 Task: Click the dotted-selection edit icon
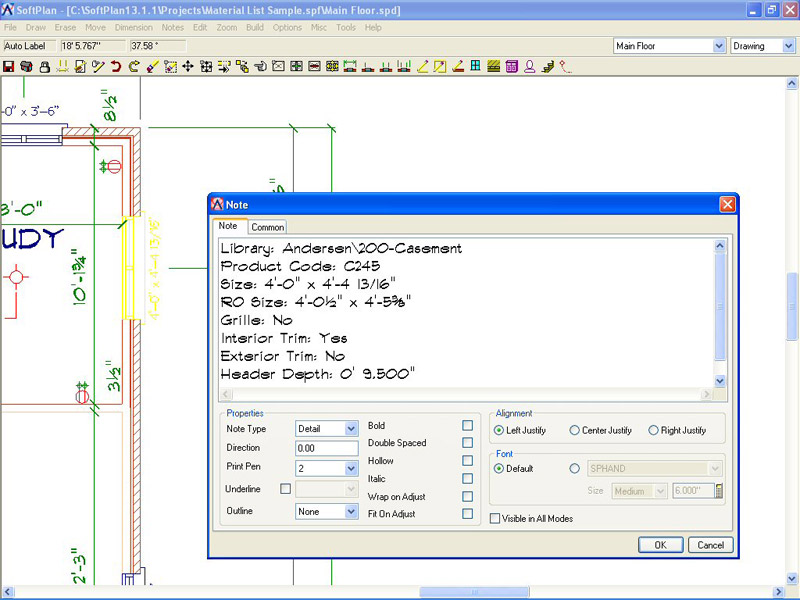coord(170,66)
